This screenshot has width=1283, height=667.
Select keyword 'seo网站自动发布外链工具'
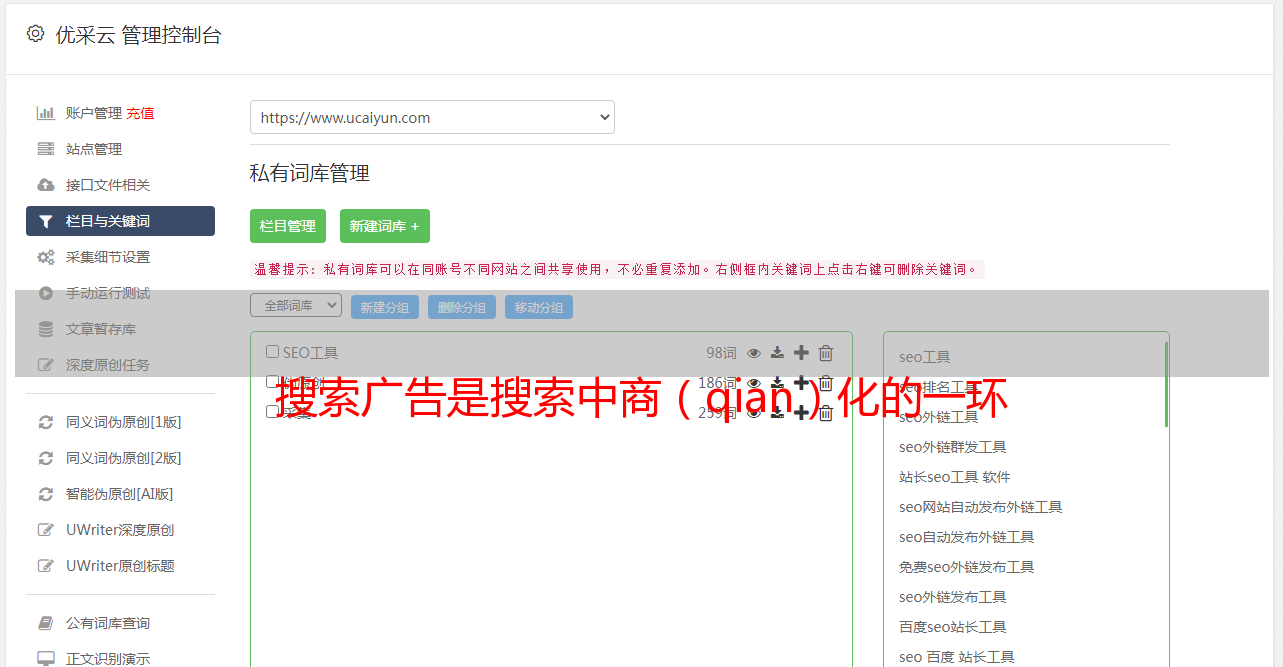click(x=981, y=507)
